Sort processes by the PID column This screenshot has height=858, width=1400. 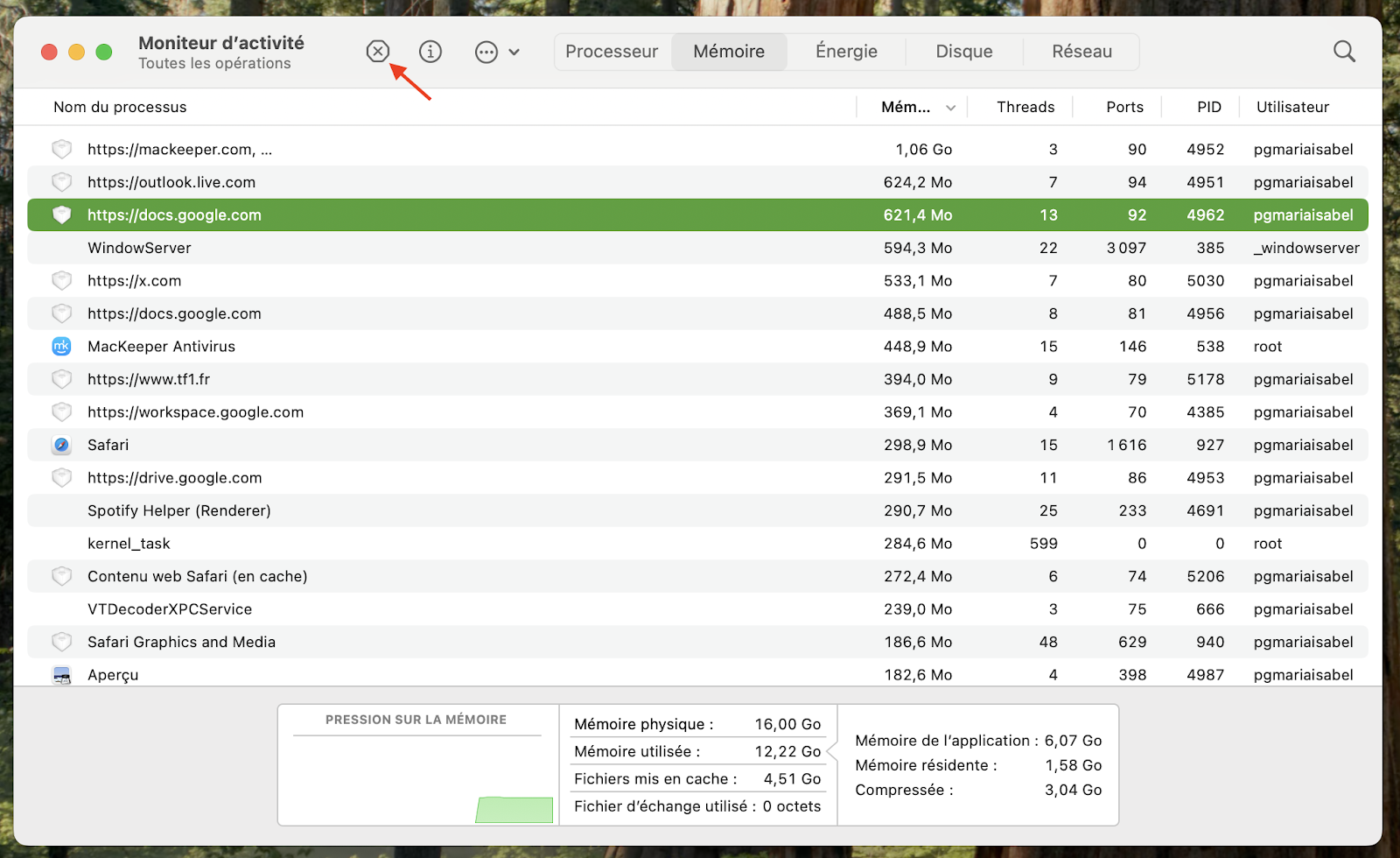(1208, 107)
